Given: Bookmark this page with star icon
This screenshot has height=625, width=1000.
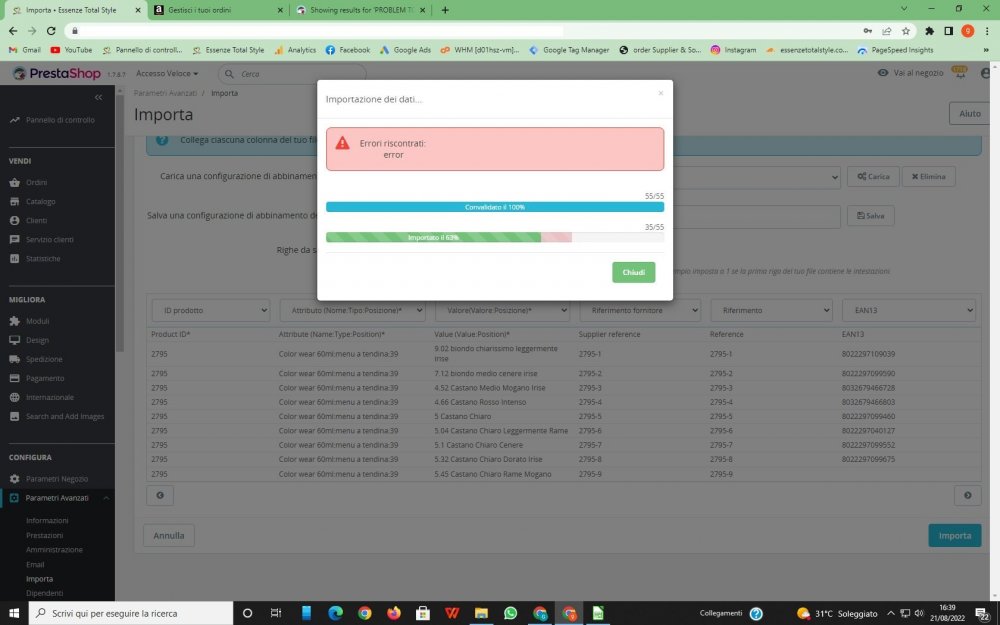Looking at the screenshot, I should (x=906, y=31).
